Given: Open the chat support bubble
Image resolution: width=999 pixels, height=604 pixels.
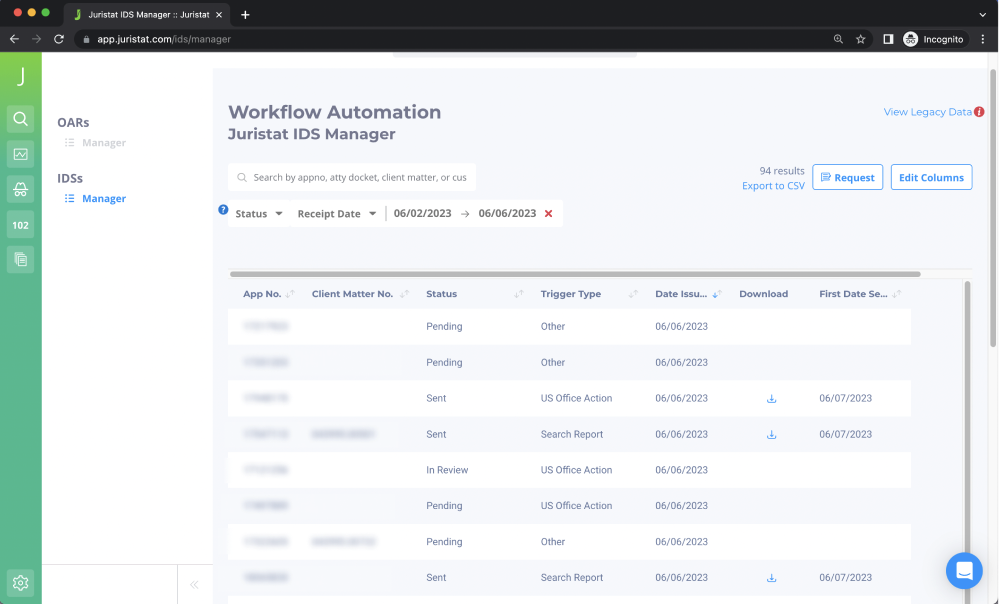Looking at the screenshot, I should (x=964, y=570).
